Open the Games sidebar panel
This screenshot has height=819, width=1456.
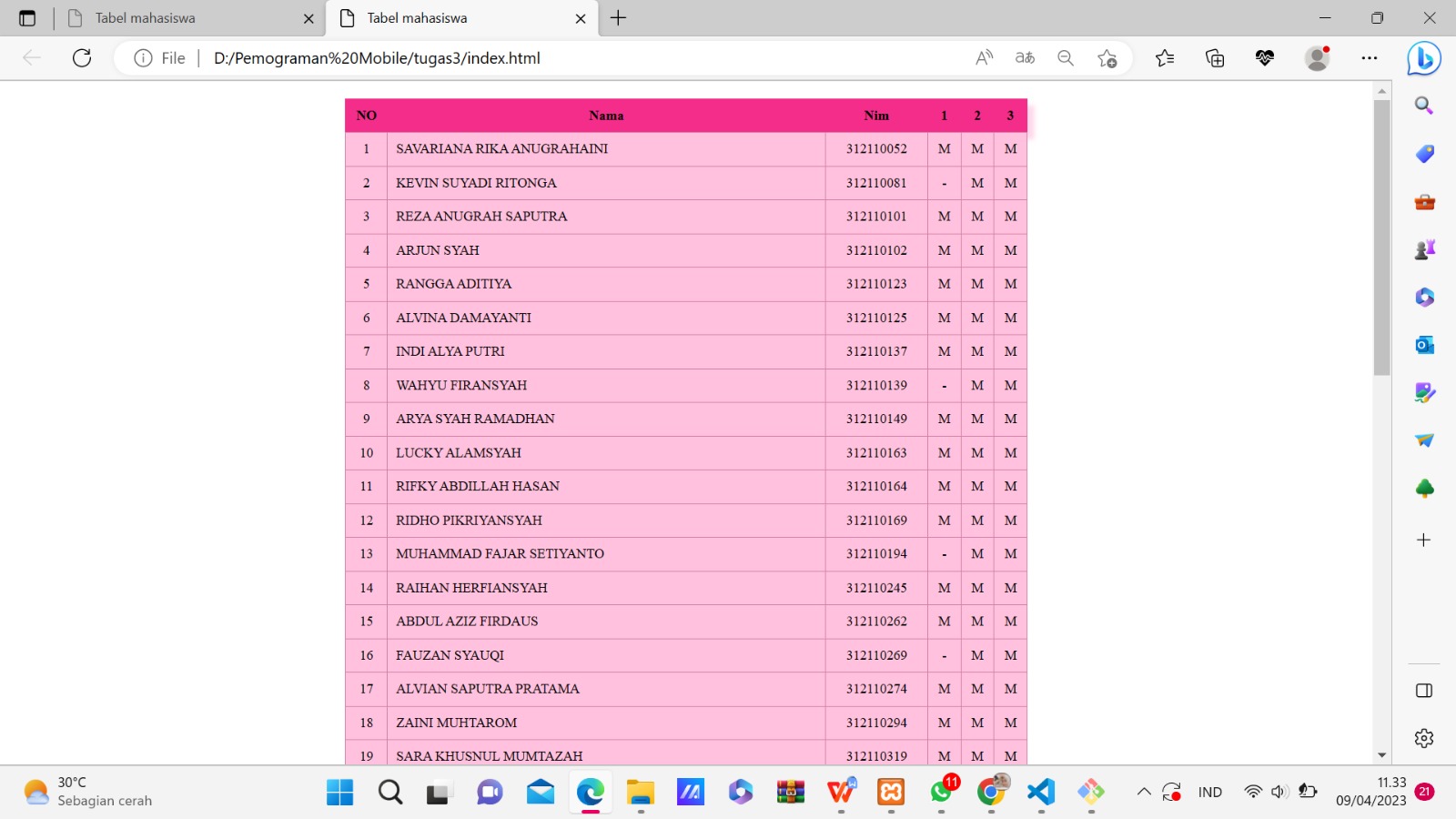[x=1424, y=248]
